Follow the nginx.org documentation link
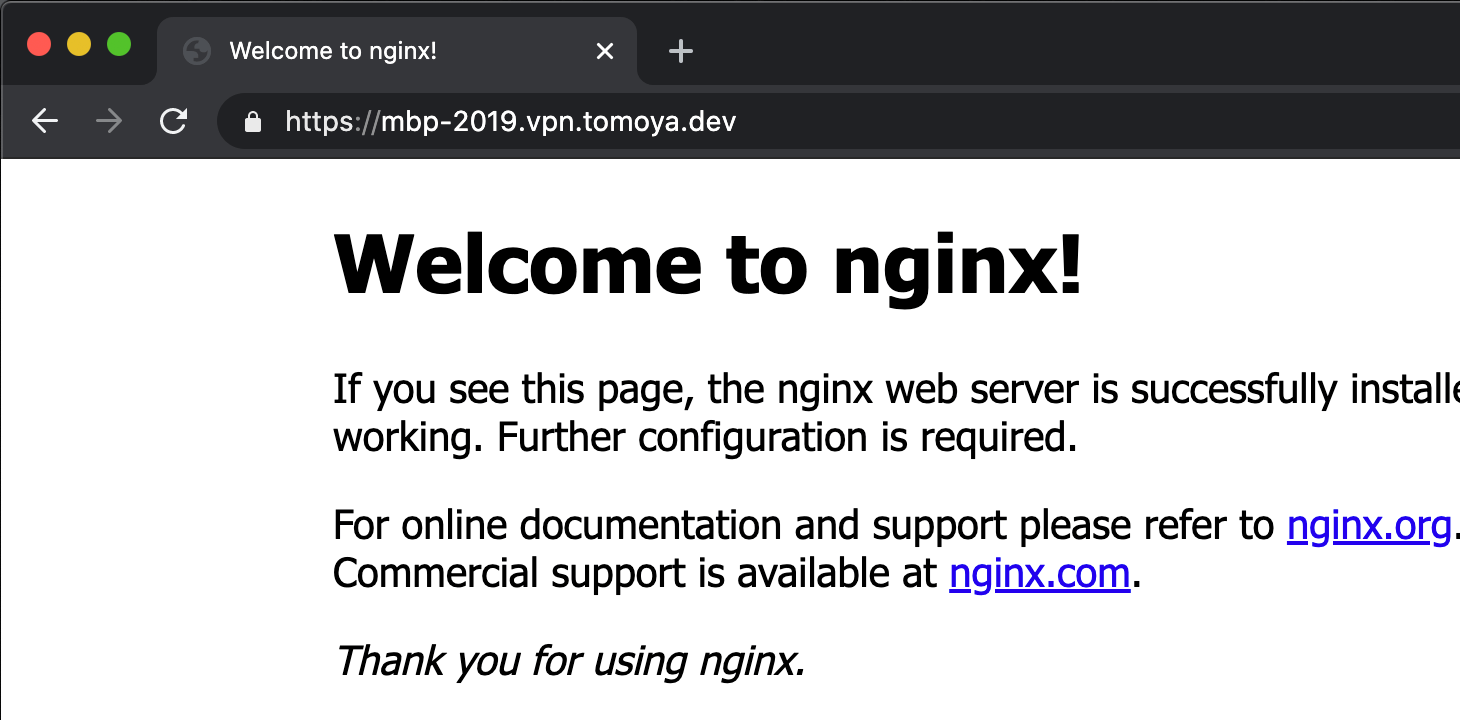 (1369, 524)
